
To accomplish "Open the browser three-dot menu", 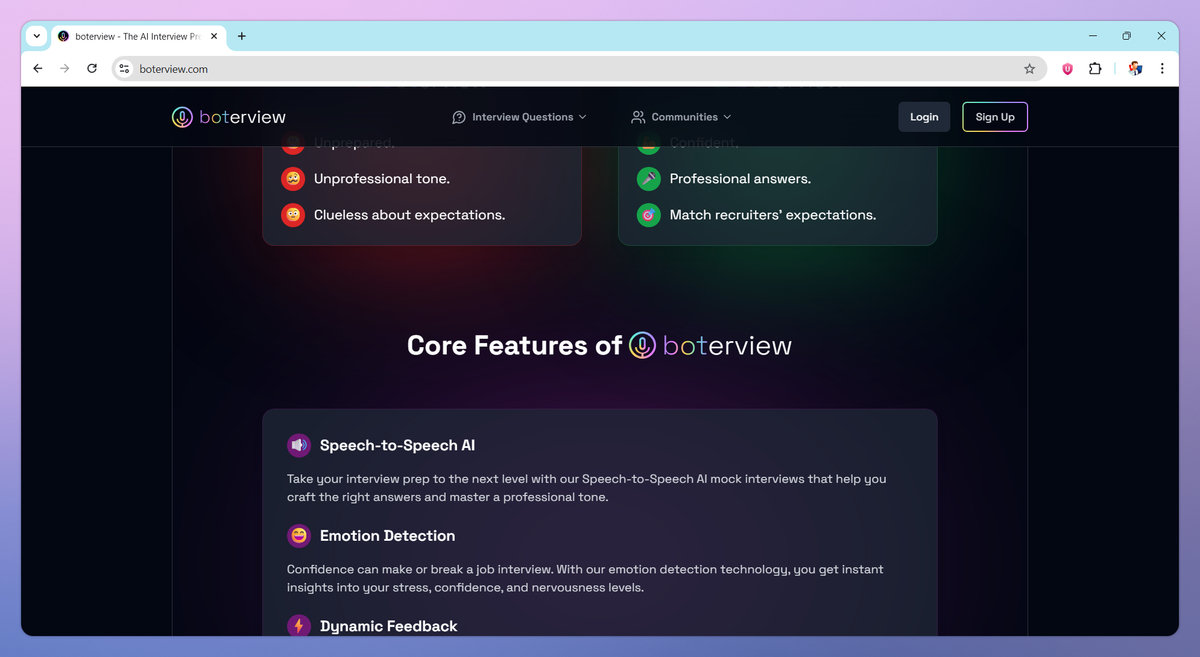I will tap(1162, 69).
